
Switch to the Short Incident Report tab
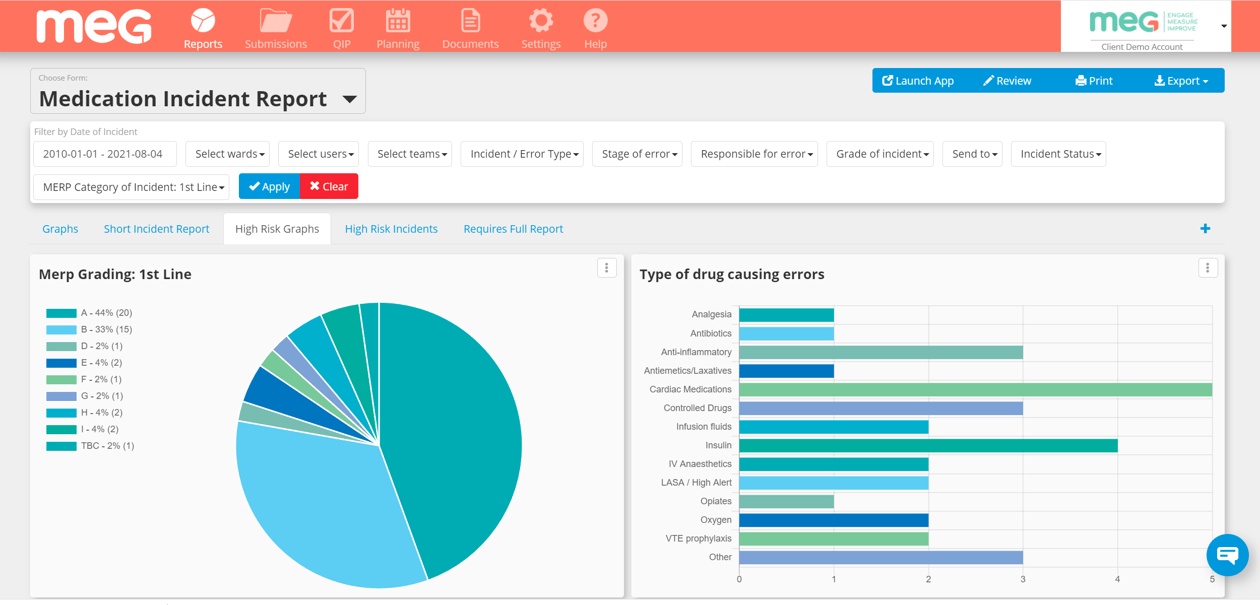tap(156, 228)
